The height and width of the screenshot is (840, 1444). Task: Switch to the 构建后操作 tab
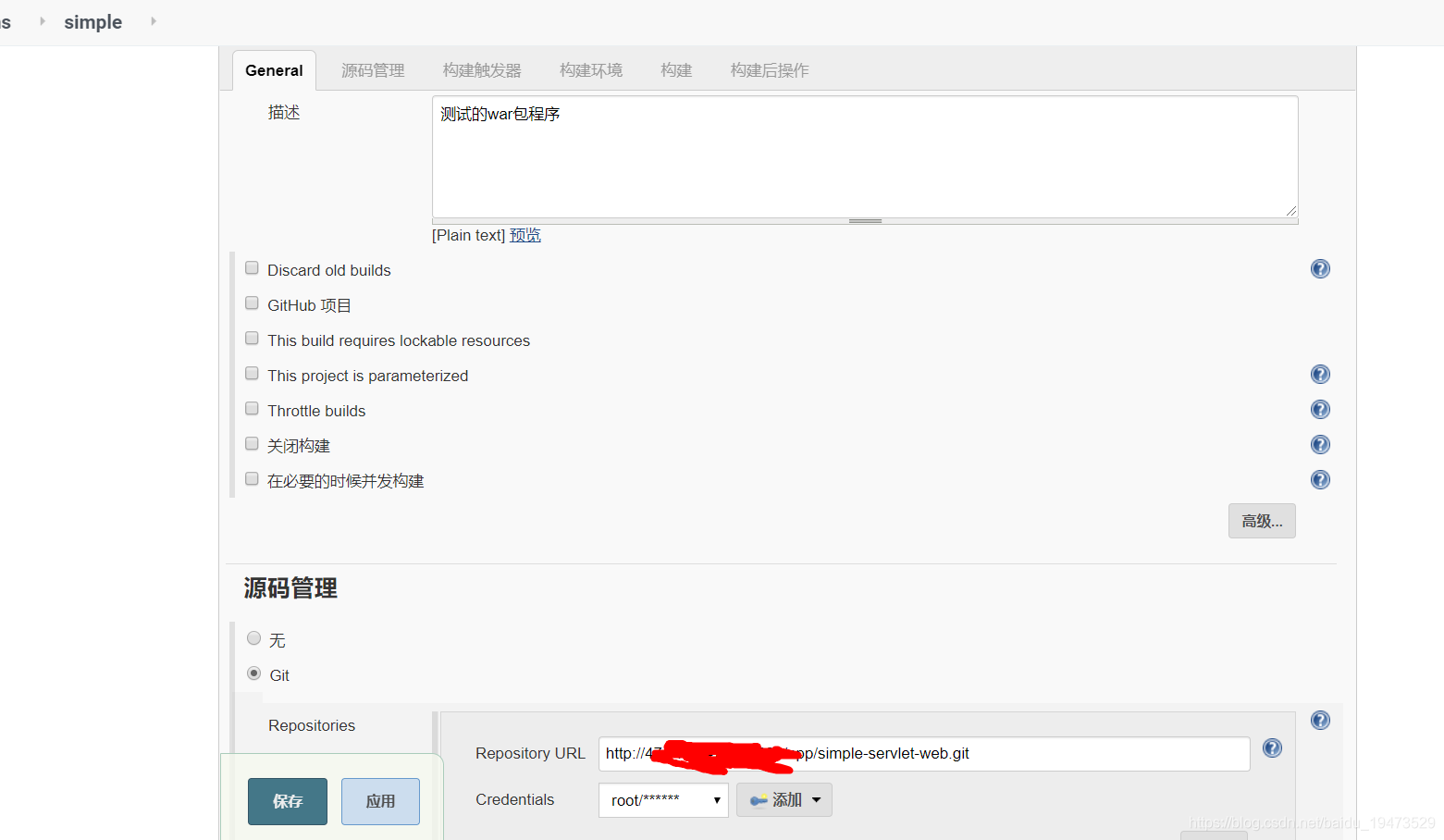point(770,70)
